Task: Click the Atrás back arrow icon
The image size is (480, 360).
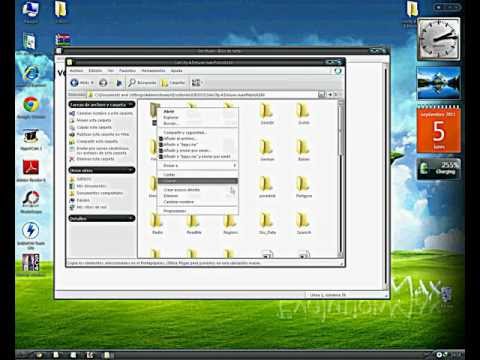Action: [x=74, y=82]
